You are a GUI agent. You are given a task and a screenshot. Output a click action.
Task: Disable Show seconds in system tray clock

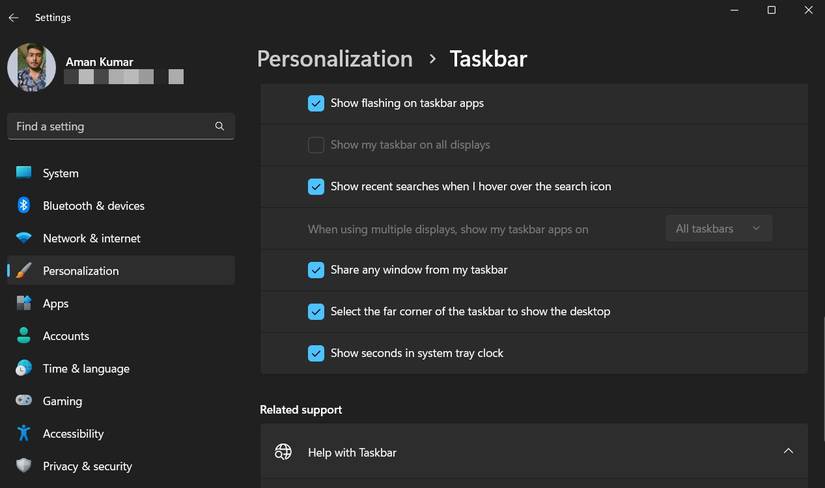coord(316,353)
